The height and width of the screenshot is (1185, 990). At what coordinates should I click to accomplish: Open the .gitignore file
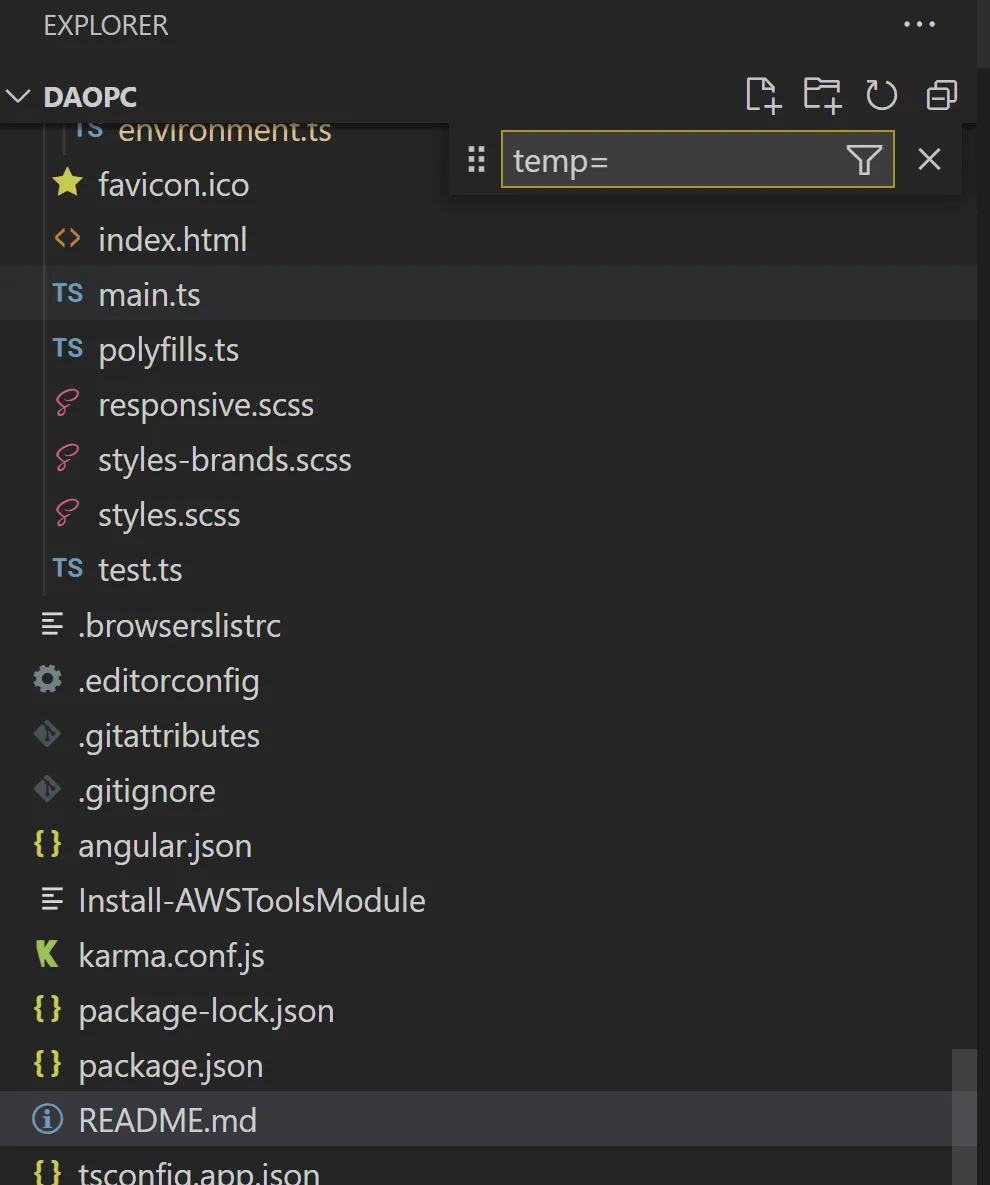pos(146,790)
